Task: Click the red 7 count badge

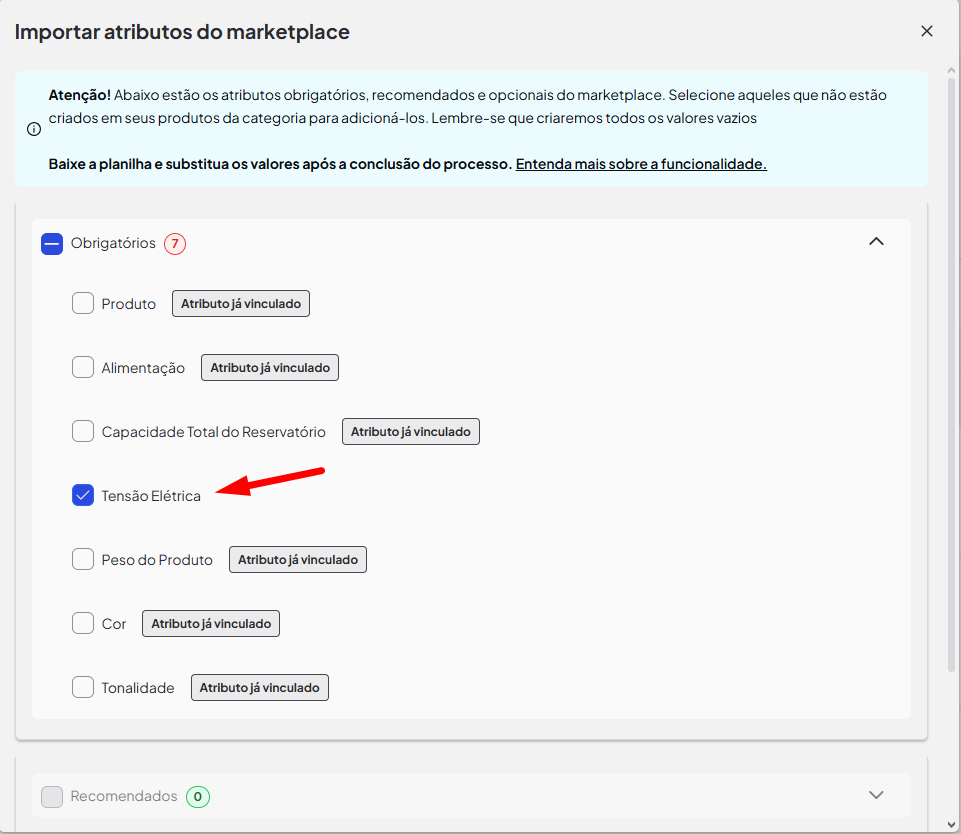Action: (x=175, y=243)
